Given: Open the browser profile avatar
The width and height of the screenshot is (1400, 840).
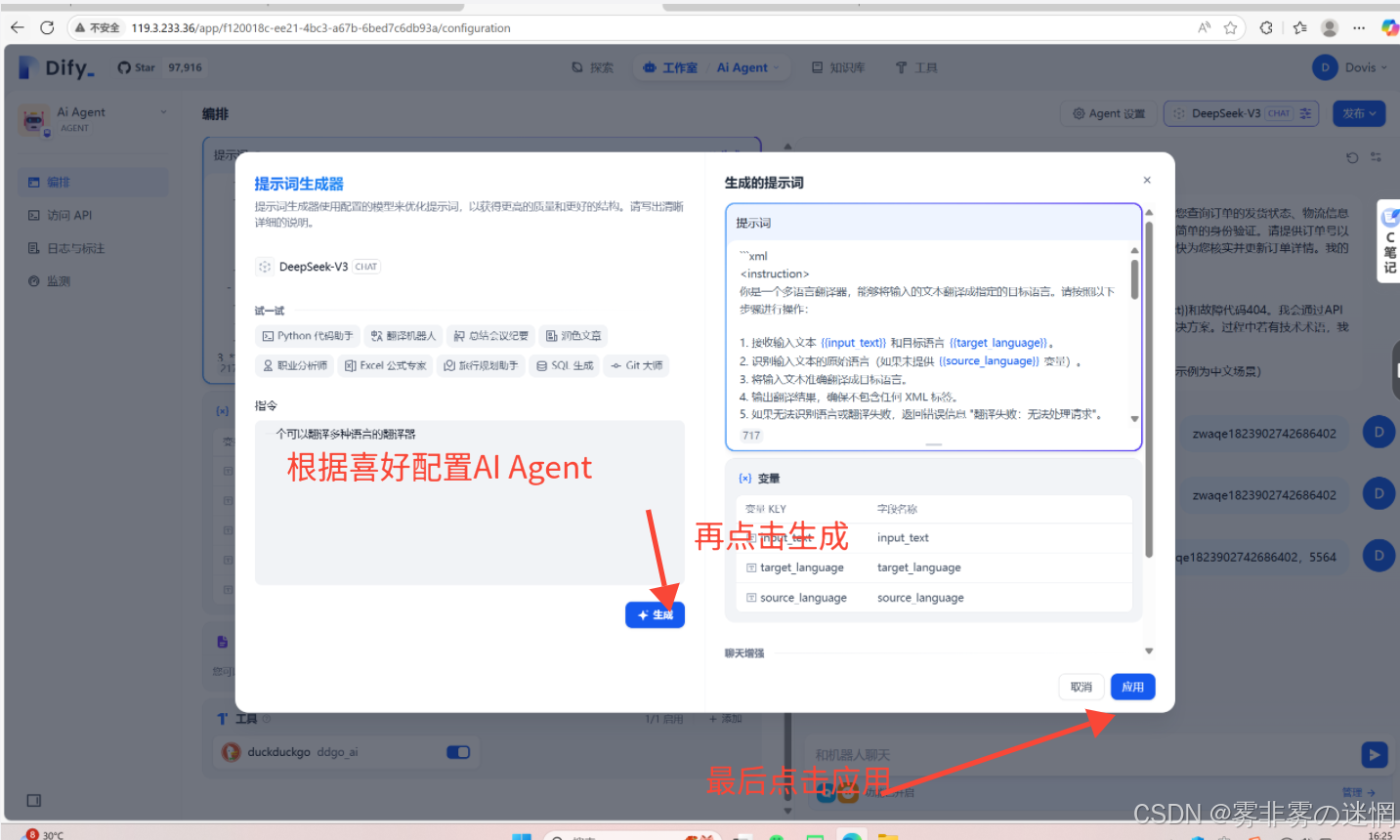Looking at the screenshot, I should pos(1330,27).
